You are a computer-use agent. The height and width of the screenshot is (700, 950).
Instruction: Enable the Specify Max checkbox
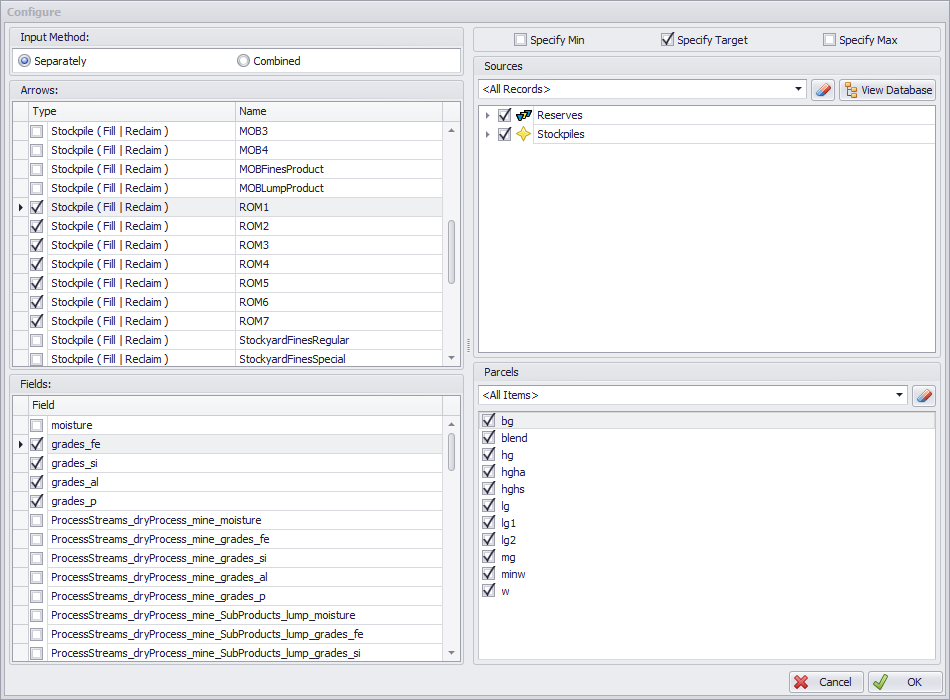pyautogui.click(x=829, y=40)
